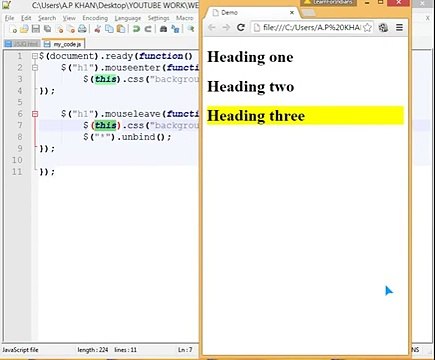
Task: Reload the Demo page in browser
Action: click(x=241, y=28)
